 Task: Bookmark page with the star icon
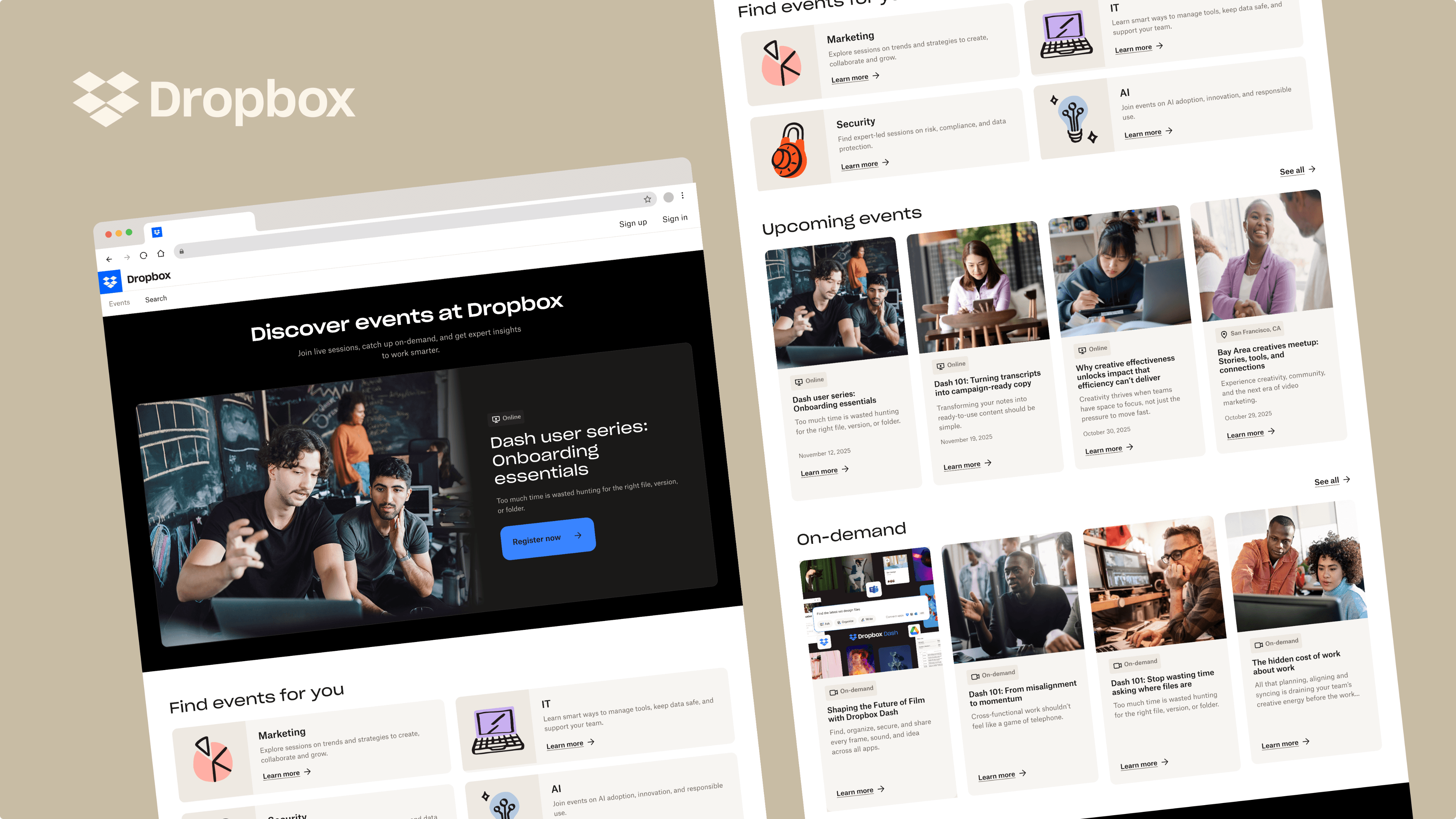coord(647,199)
